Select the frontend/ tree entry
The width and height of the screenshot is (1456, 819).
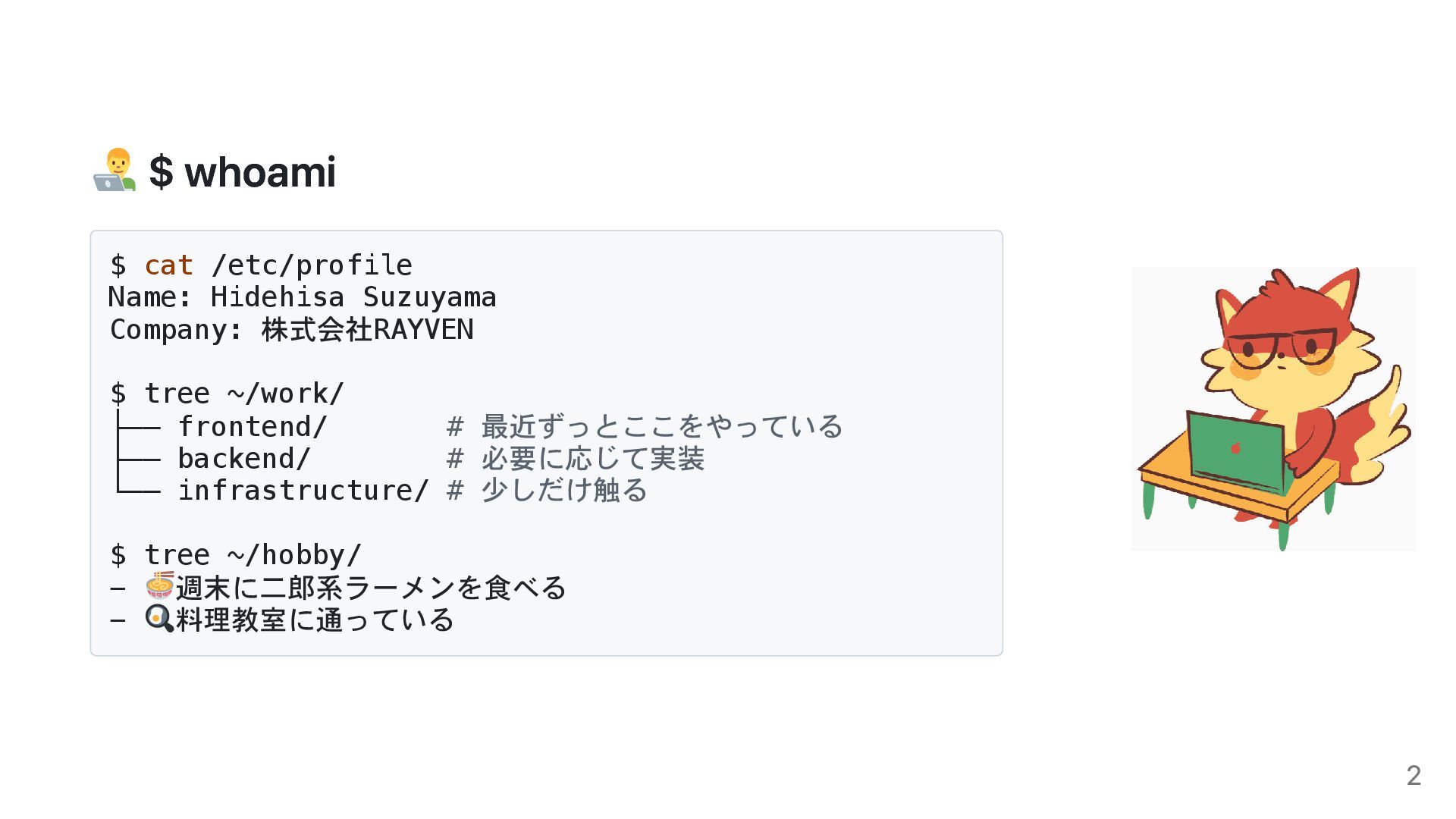253,426
